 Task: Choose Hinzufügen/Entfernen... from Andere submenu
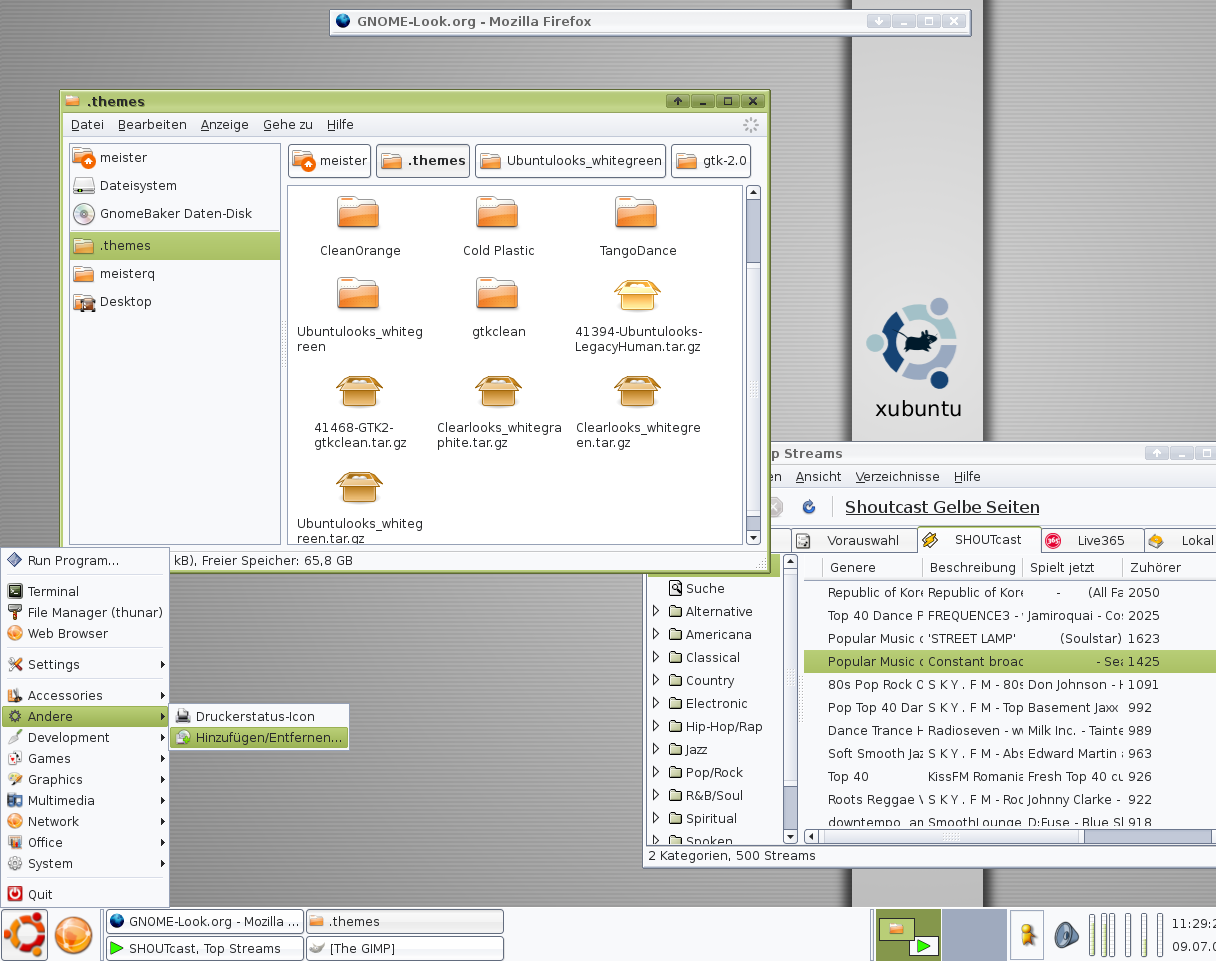coord(259,737)
